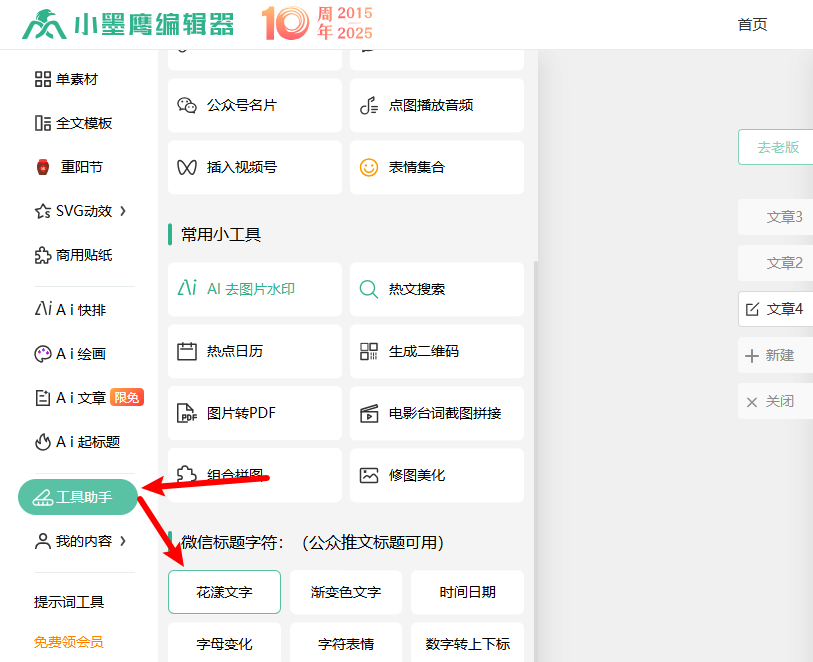Create new article with 新建
This screenshot has width=813, height=662.
[776, 355]
